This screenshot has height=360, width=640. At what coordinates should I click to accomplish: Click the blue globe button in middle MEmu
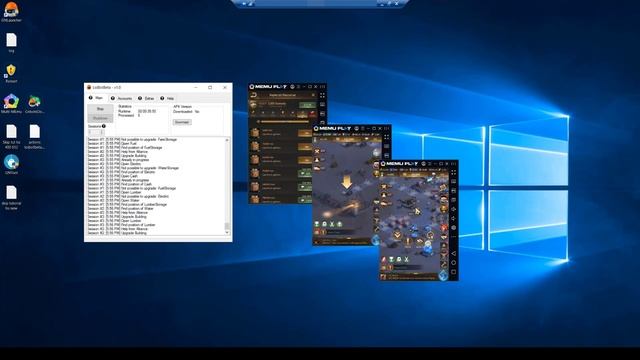(x=376, y=240)
